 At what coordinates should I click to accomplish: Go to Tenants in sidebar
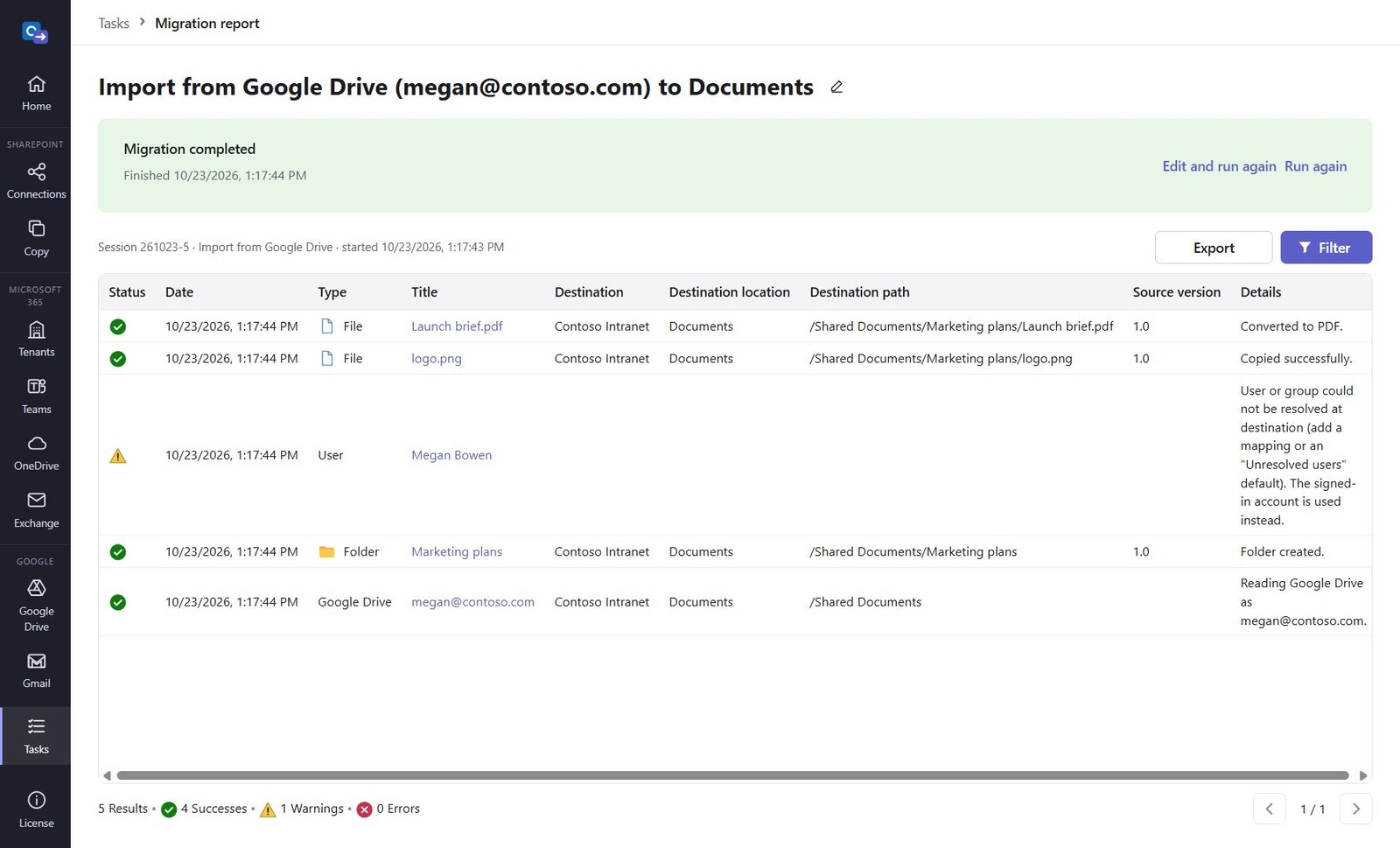(x=36, y=340)
